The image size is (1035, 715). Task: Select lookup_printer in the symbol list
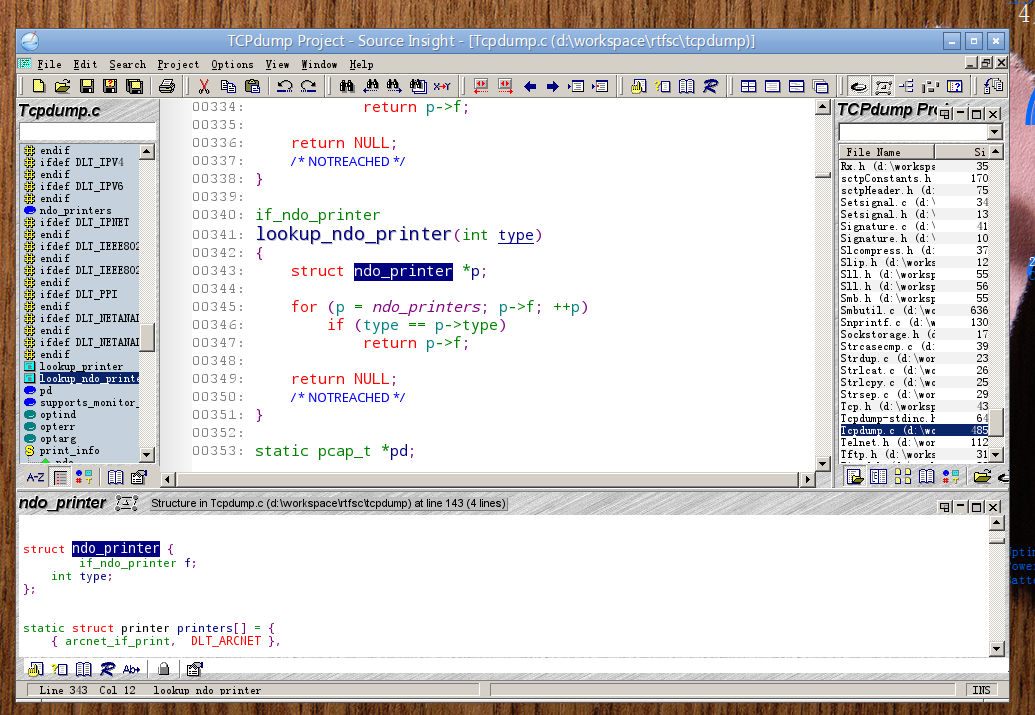[x=81, y=366]
